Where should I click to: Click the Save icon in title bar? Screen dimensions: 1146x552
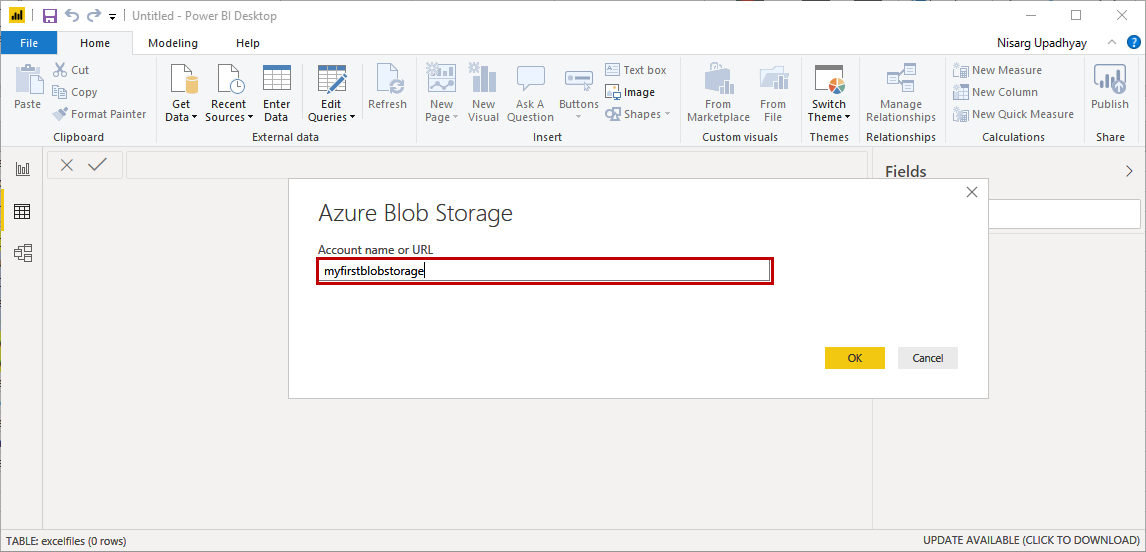pyautogui.click(x=50, y=16)
